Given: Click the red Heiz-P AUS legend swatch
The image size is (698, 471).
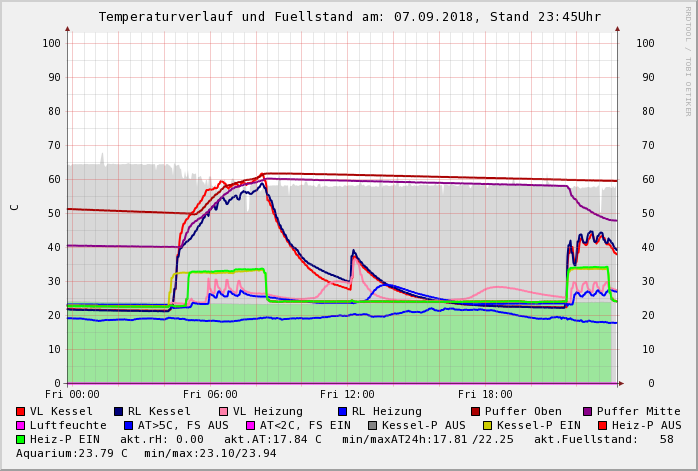Looking at the screenshot, I should tap(602, 425).
